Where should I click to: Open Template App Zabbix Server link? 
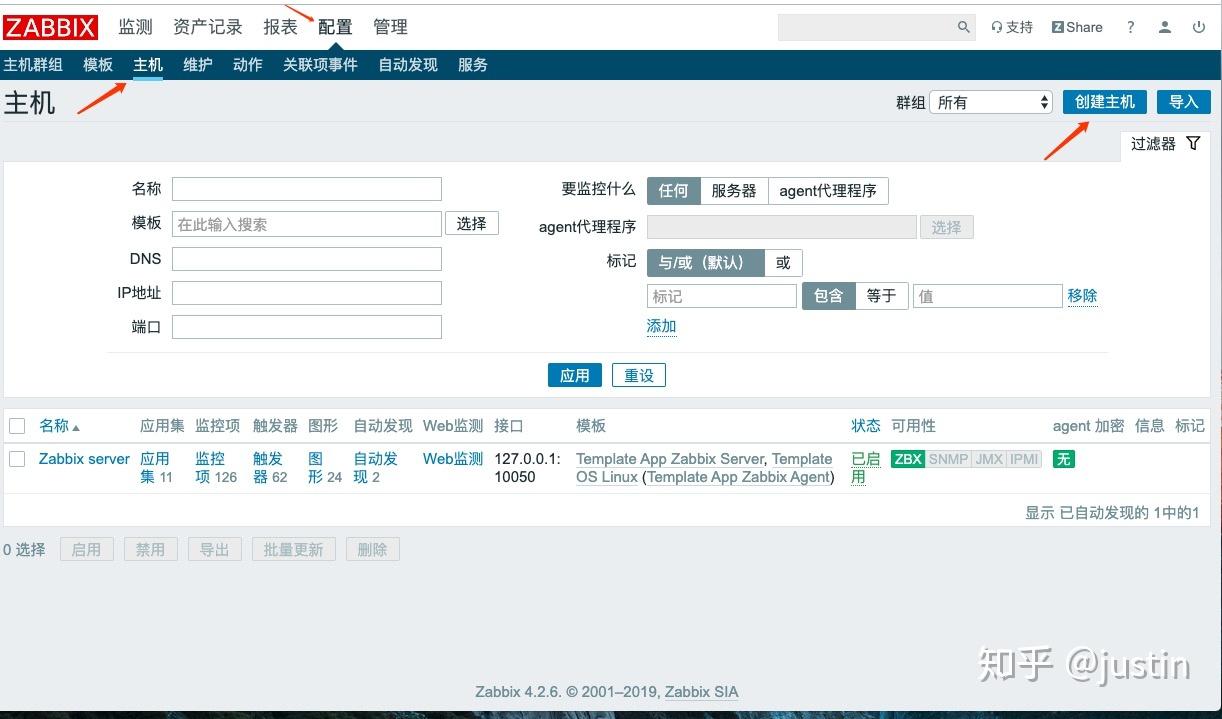669,458
